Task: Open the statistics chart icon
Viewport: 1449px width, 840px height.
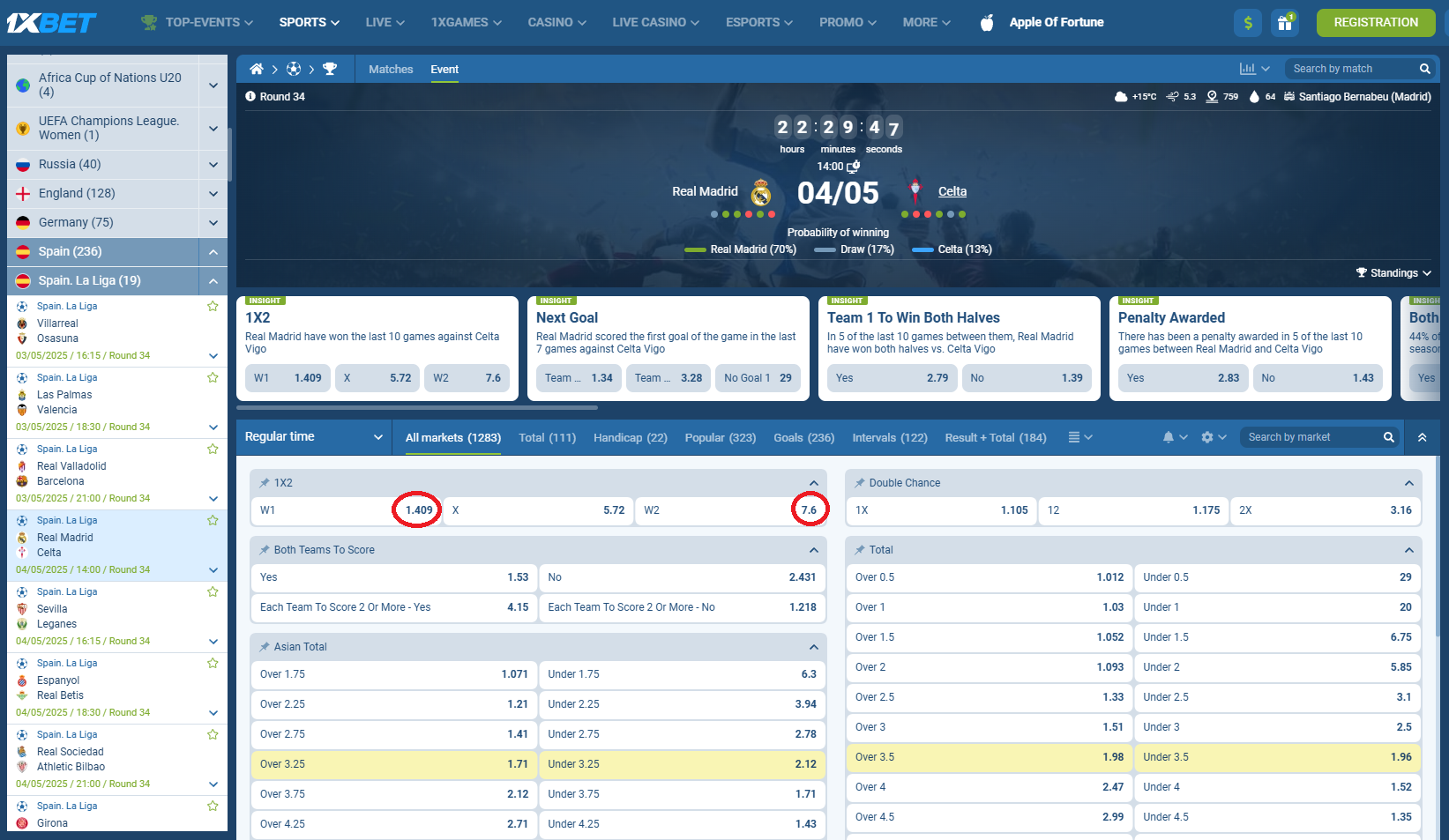Action: click(1248, 69)
